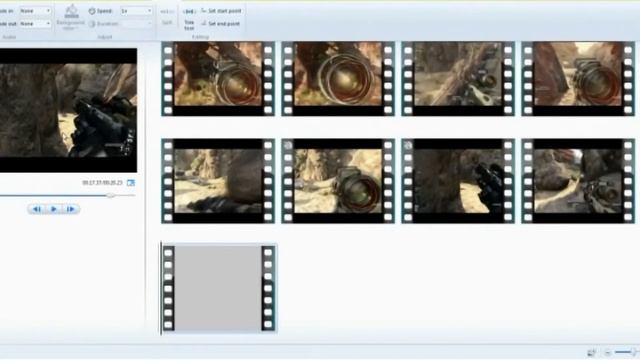Select third clip in second row

coord(458,181)
